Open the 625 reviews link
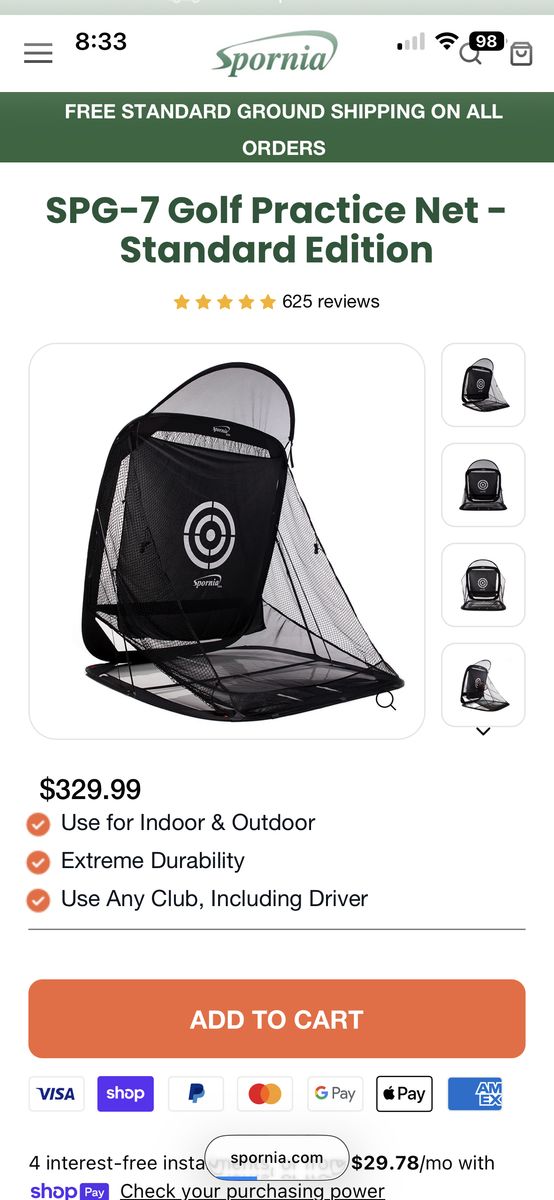 331,301
